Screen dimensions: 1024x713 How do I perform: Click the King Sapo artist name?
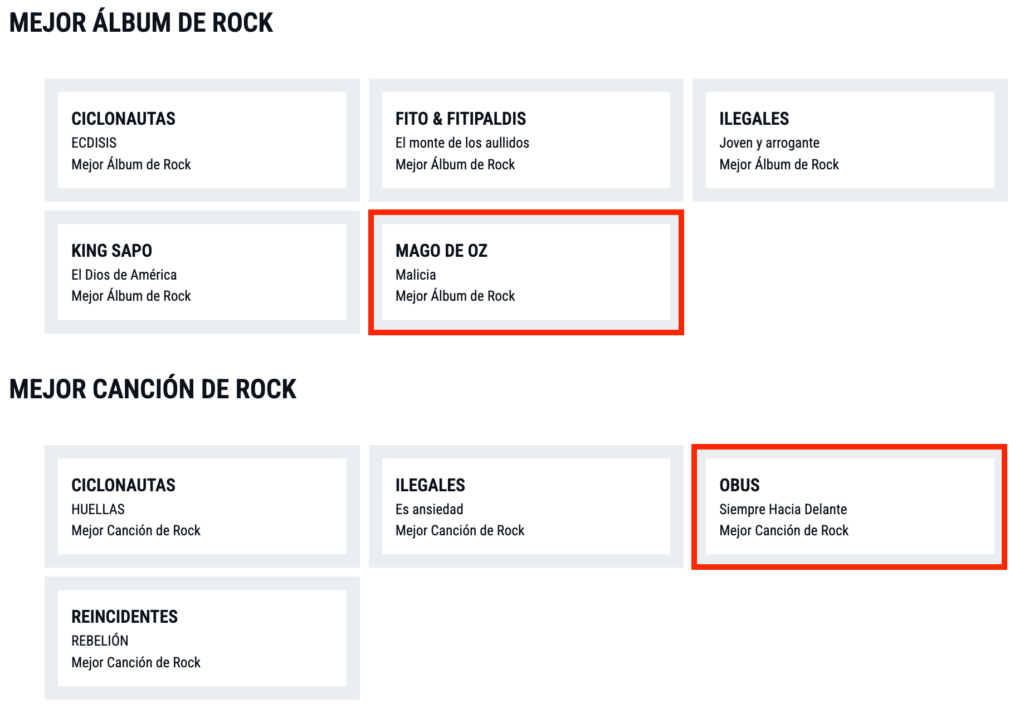click(x=111, y=251)
